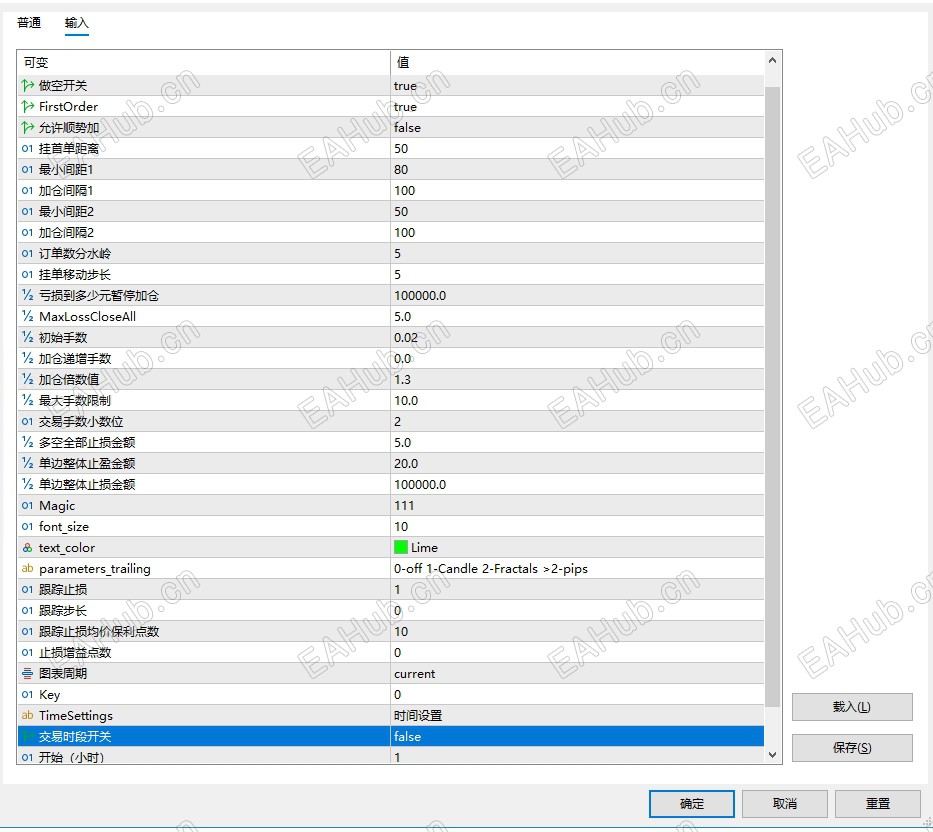Viewport: 933px width, 832px height.
Task: Click the integer icon beside font_size
Action: (27, 526)
